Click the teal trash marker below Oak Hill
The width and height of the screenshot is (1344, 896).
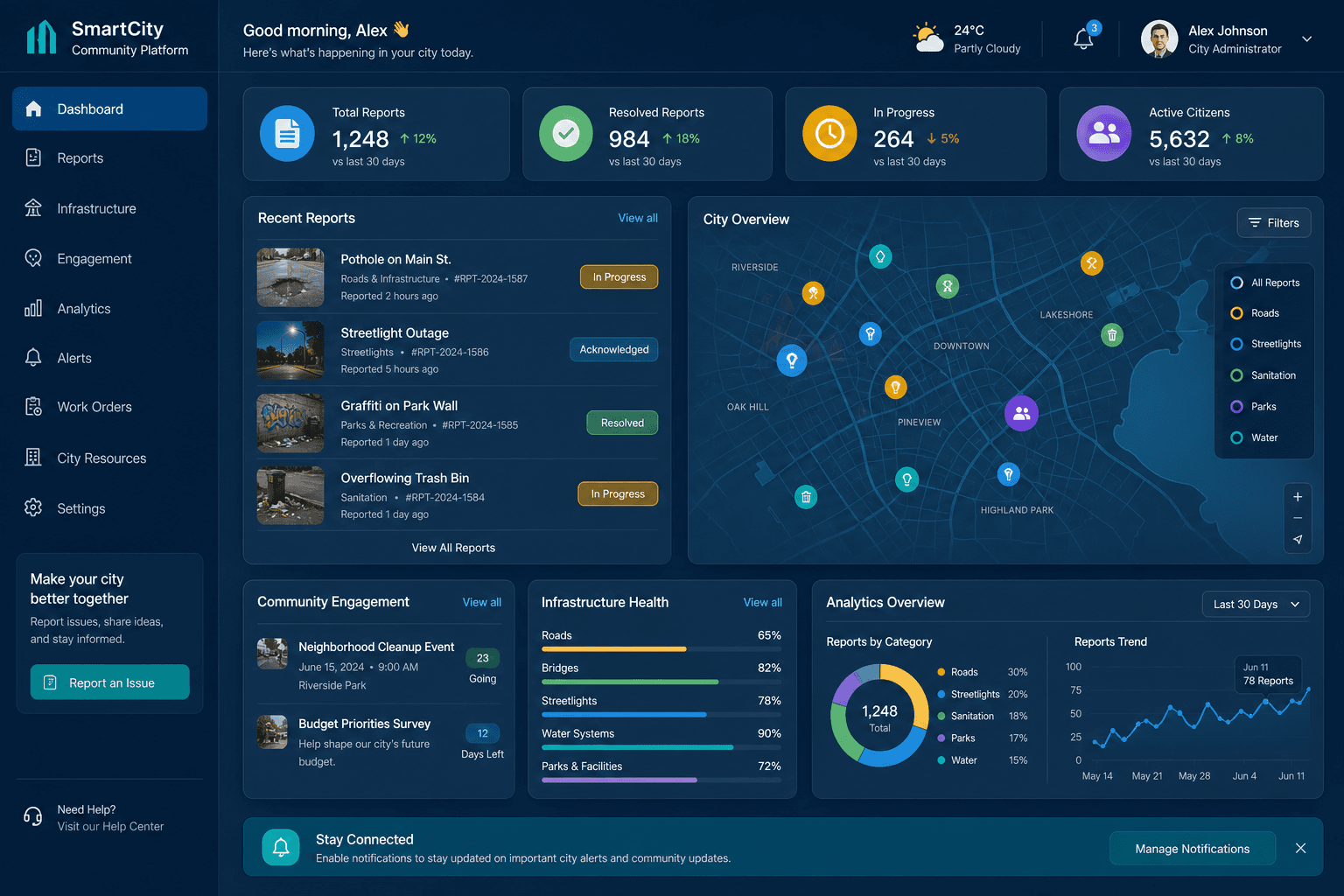pos(806,497)
